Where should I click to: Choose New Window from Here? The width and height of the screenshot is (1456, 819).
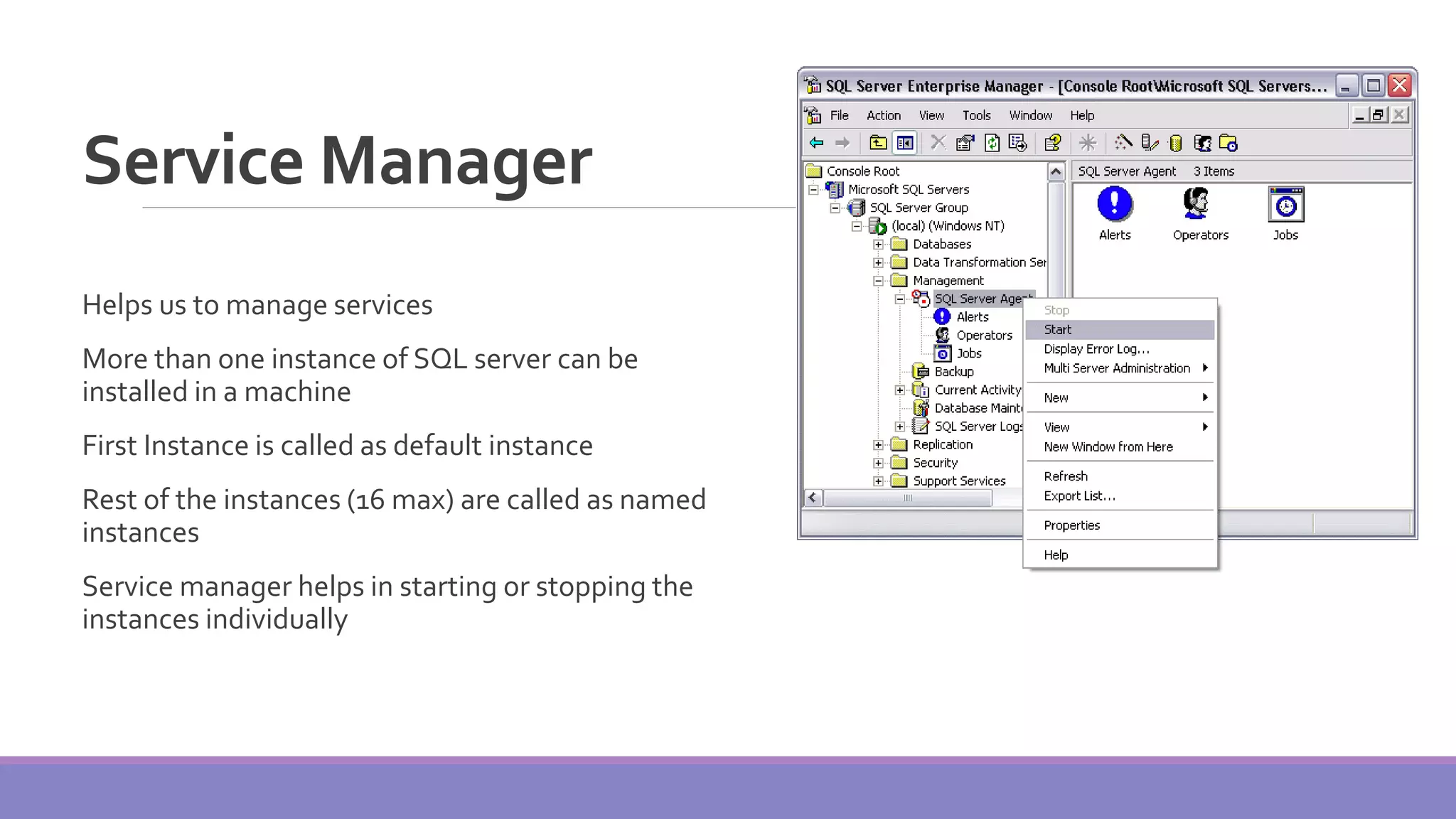[x=1120, y=446]
